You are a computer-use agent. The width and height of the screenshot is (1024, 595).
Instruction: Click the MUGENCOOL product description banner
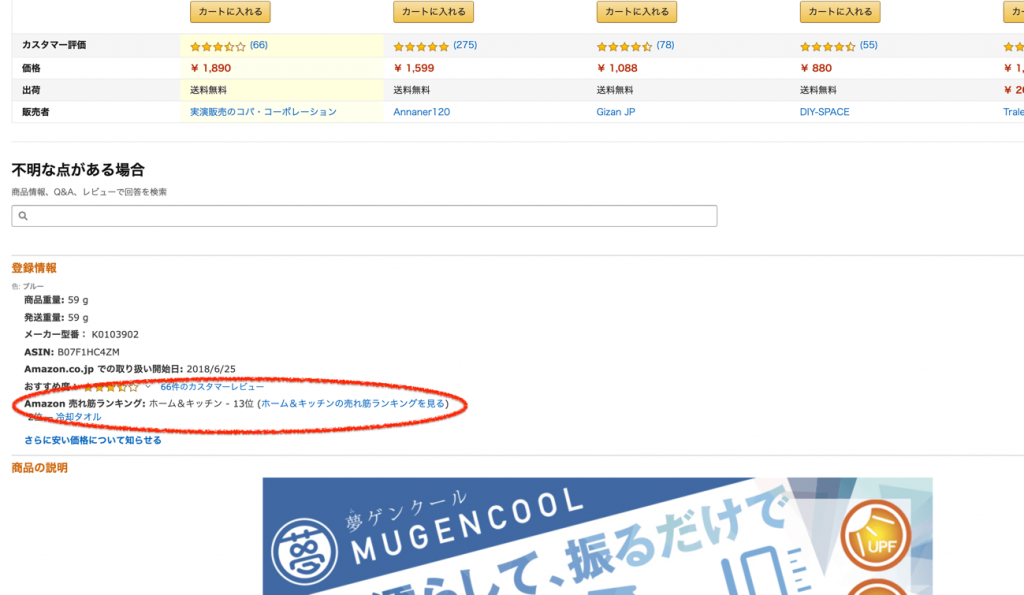coord(598,536)
